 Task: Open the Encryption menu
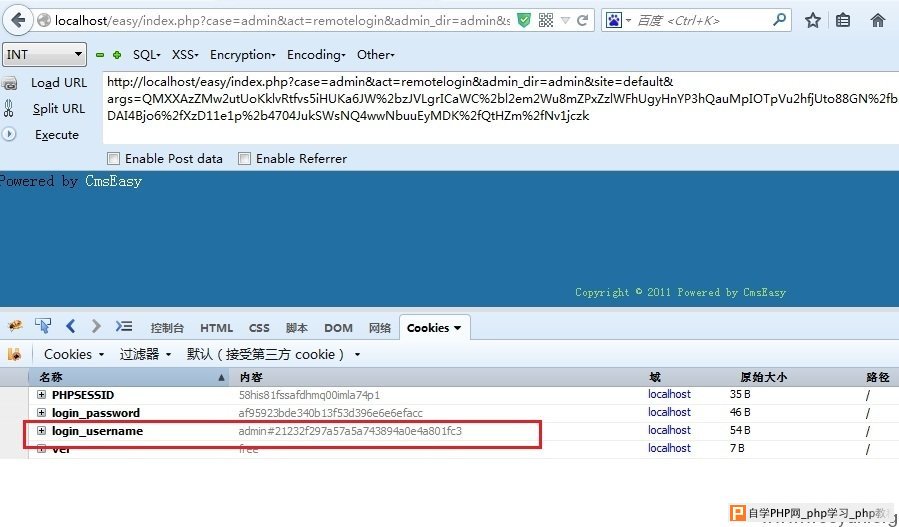pos(243,55)
